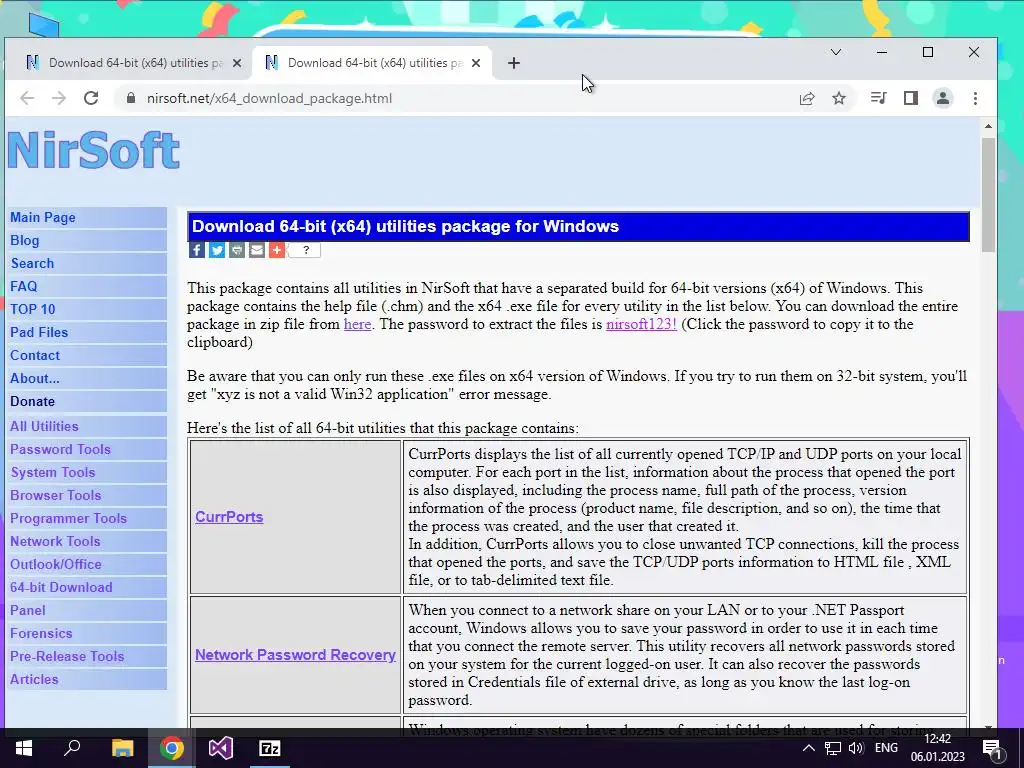Open Main Page in sidebar
Image resolution: width=1024 pixels, height=768 pixels.
[42, 217]
